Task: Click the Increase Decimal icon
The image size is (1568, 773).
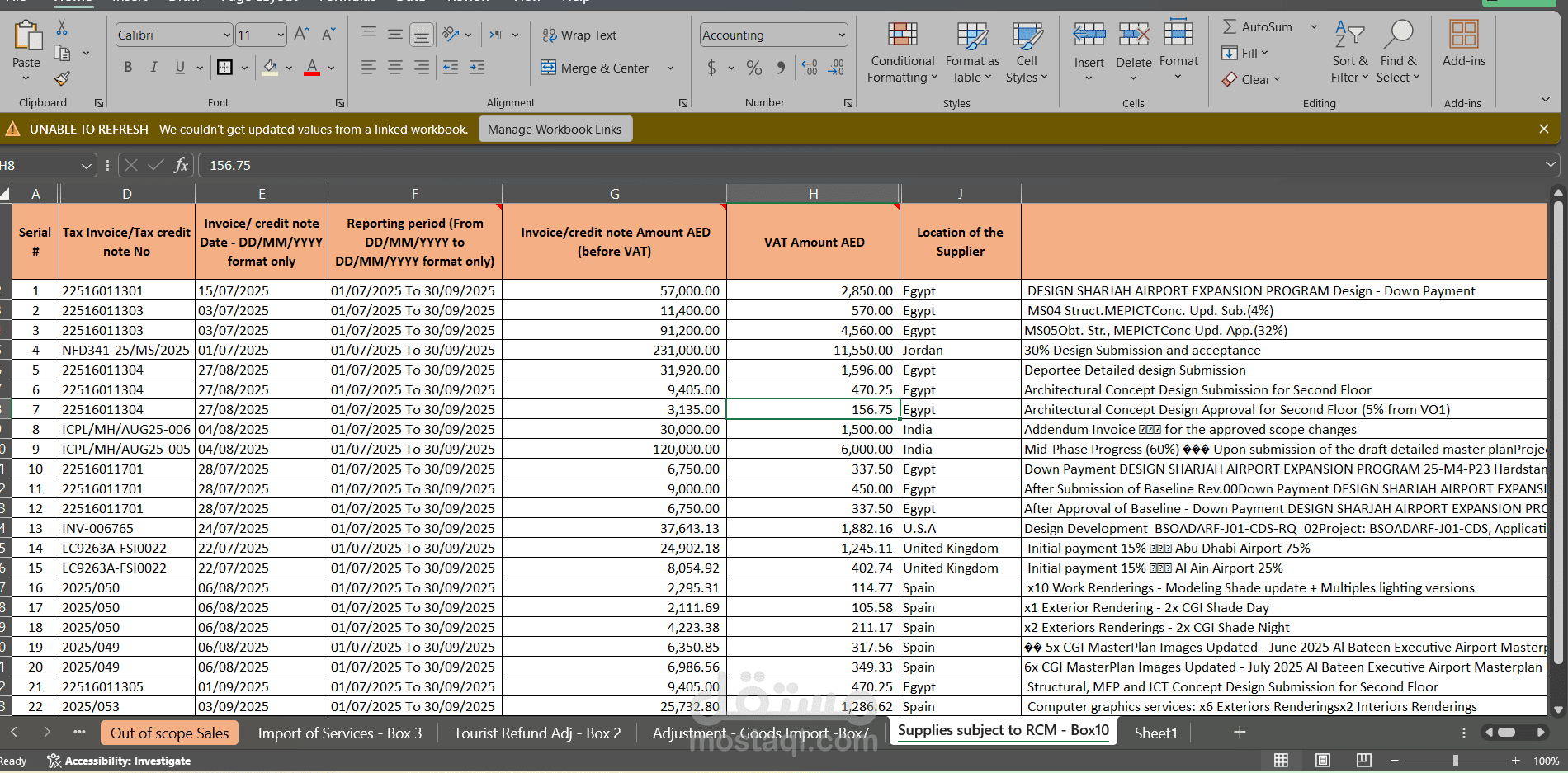Action: pyautogui.click(x=810, y=68)
